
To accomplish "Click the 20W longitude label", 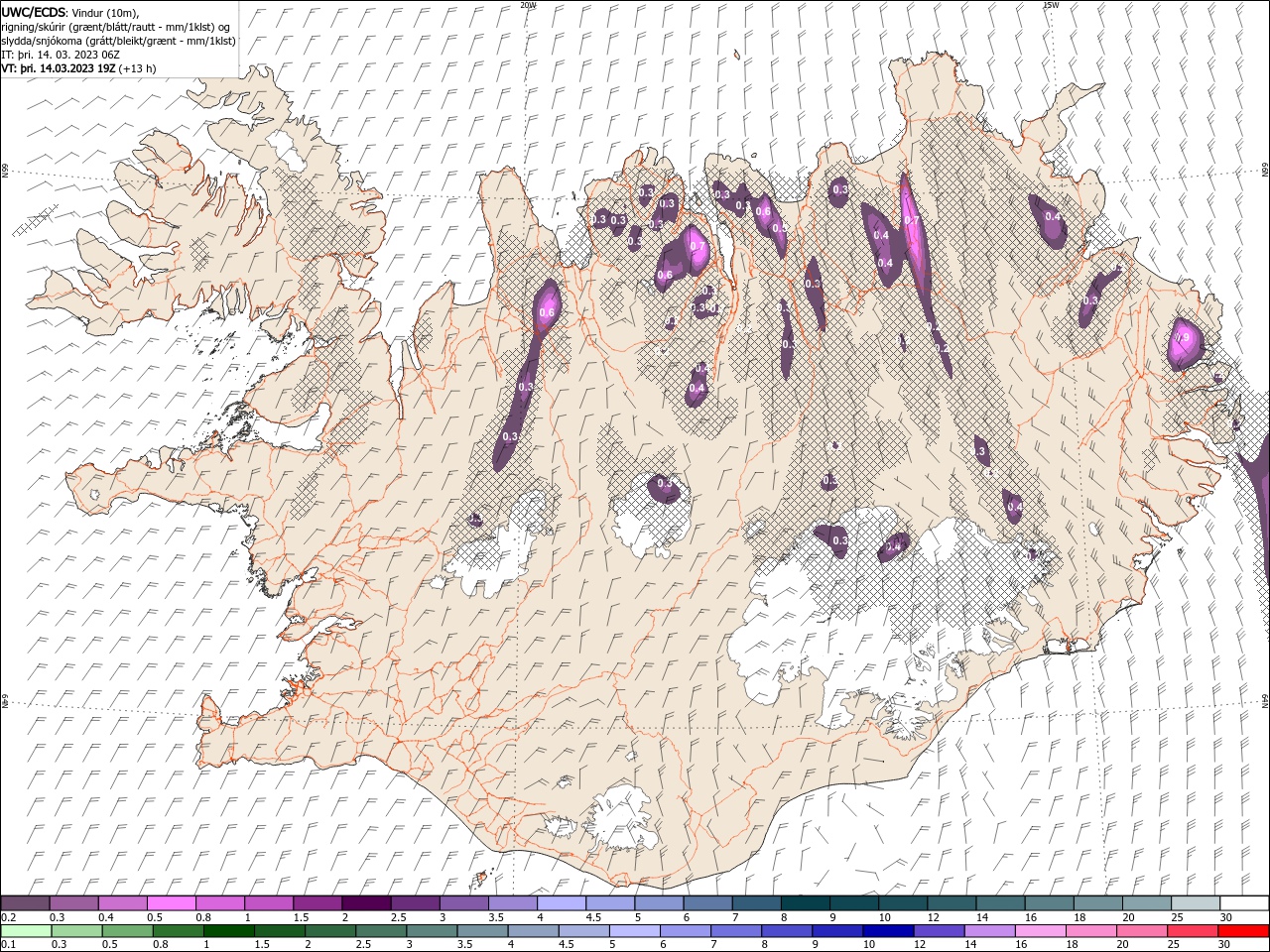I will (x=529, y=5).
